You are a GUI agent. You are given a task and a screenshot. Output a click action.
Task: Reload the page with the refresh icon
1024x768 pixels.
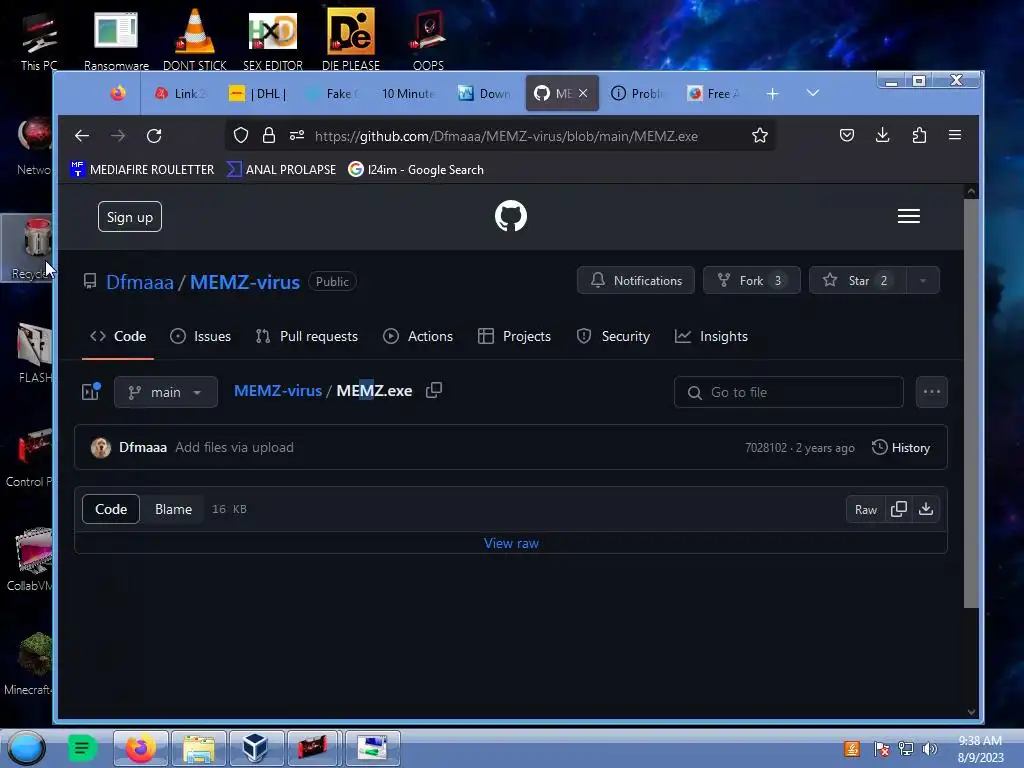point(154,136)
